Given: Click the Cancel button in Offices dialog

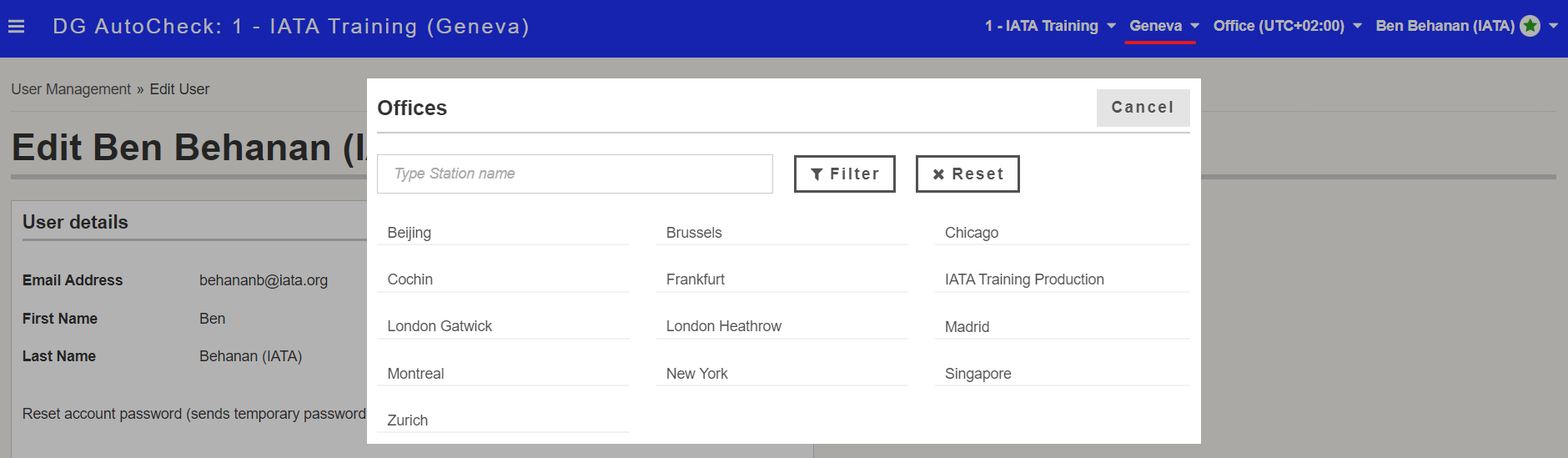Looking at the screenshot, I should point(1143,108).
